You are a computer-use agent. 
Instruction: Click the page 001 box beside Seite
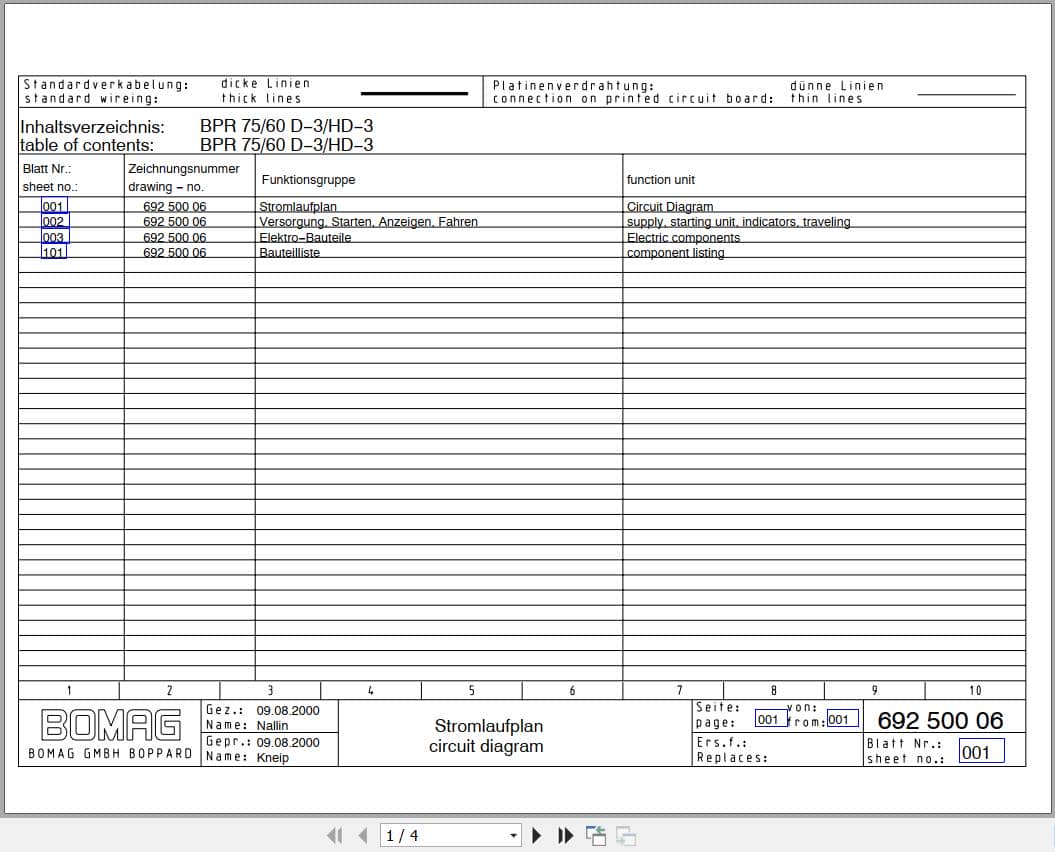770,719
